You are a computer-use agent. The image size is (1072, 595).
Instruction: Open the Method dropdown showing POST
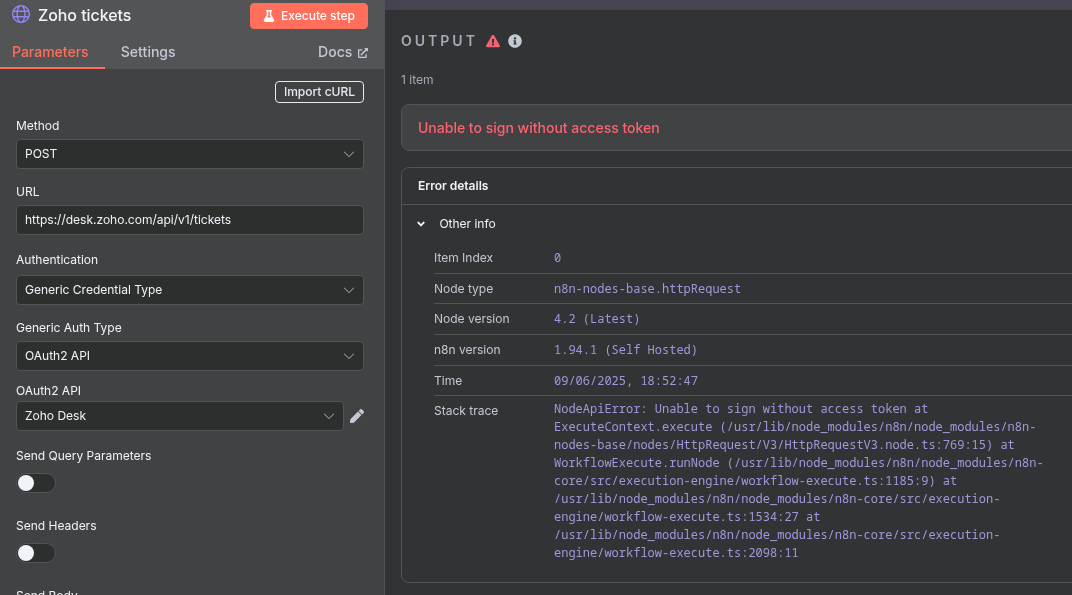[x=189, y=154]
